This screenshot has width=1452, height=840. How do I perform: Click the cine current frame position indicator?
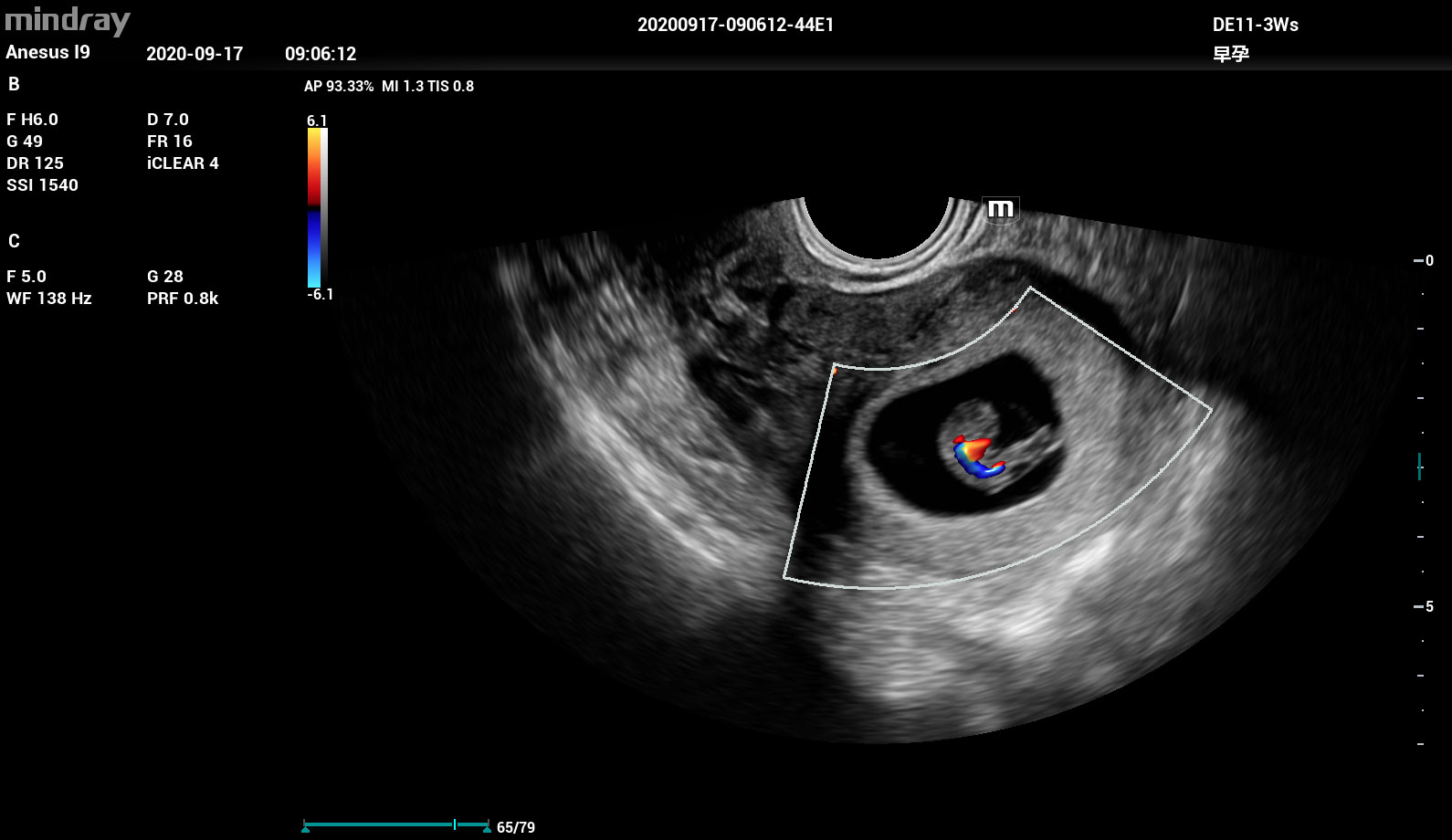tap(455, 824)
